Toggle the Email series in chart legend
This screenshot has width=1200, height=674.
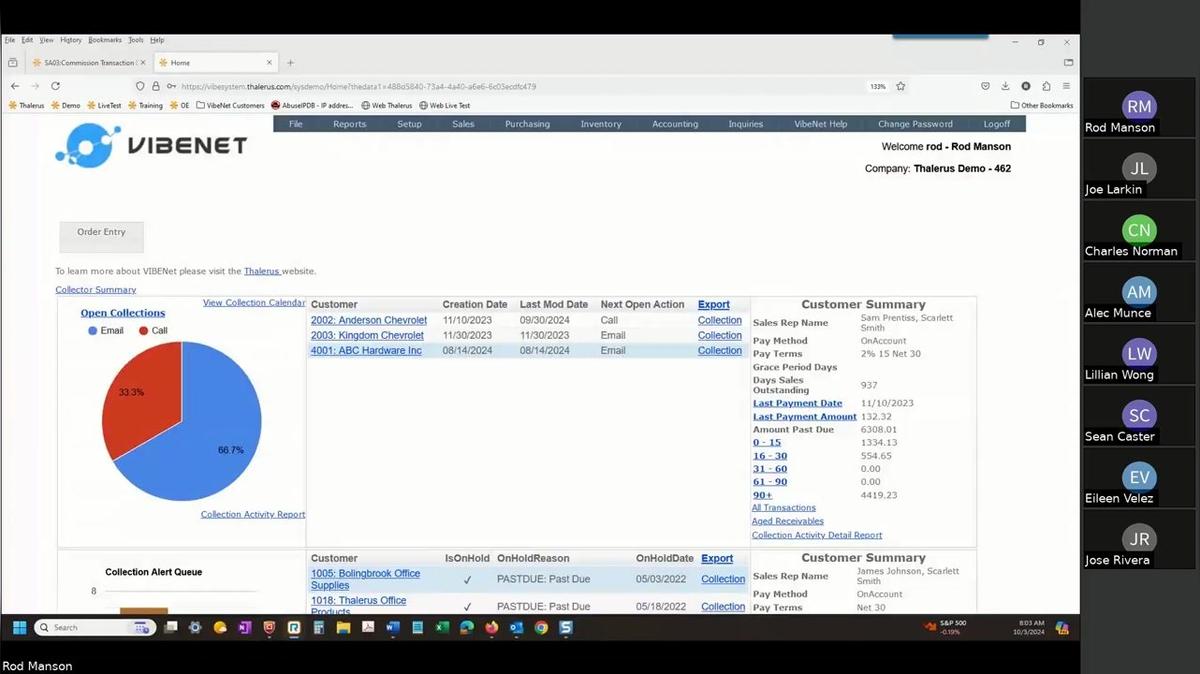[106, 331]
